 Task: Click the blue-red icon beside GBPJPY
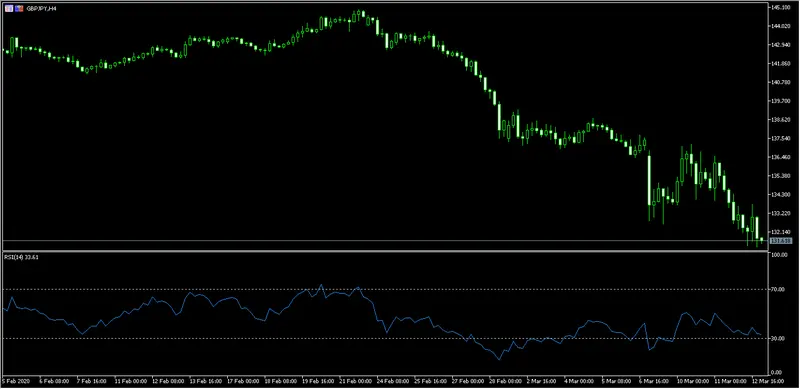click(x=19, y=9)
